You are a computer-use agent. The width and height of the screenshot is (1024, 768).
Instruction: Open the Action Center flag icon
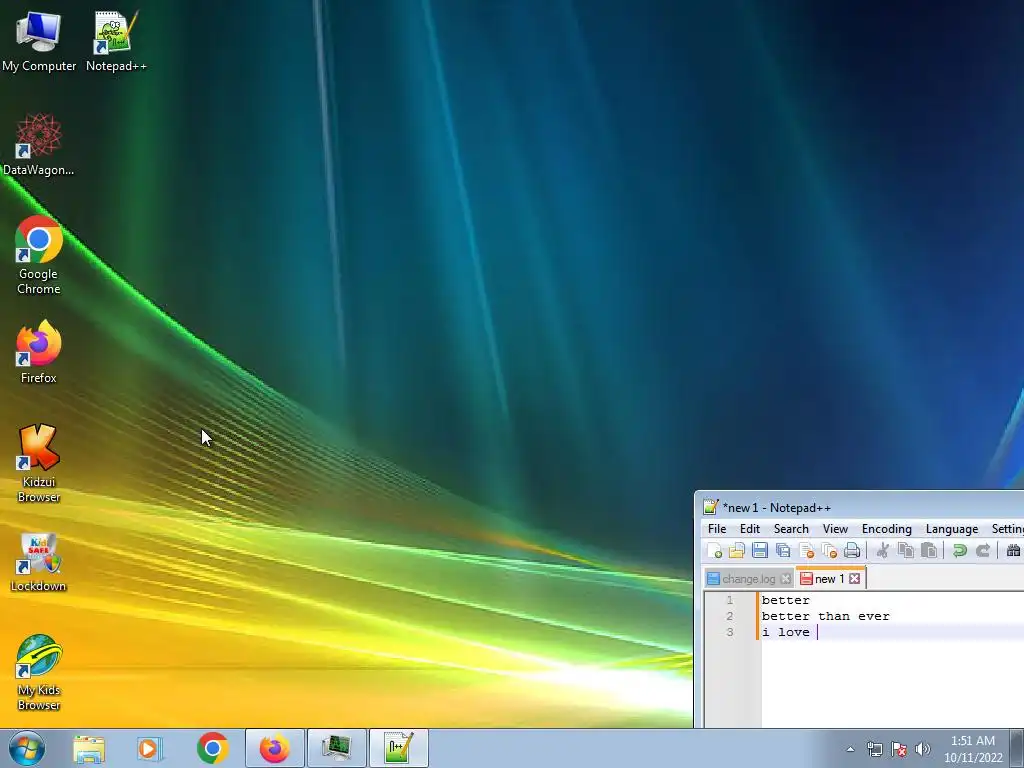click(899, 749)
